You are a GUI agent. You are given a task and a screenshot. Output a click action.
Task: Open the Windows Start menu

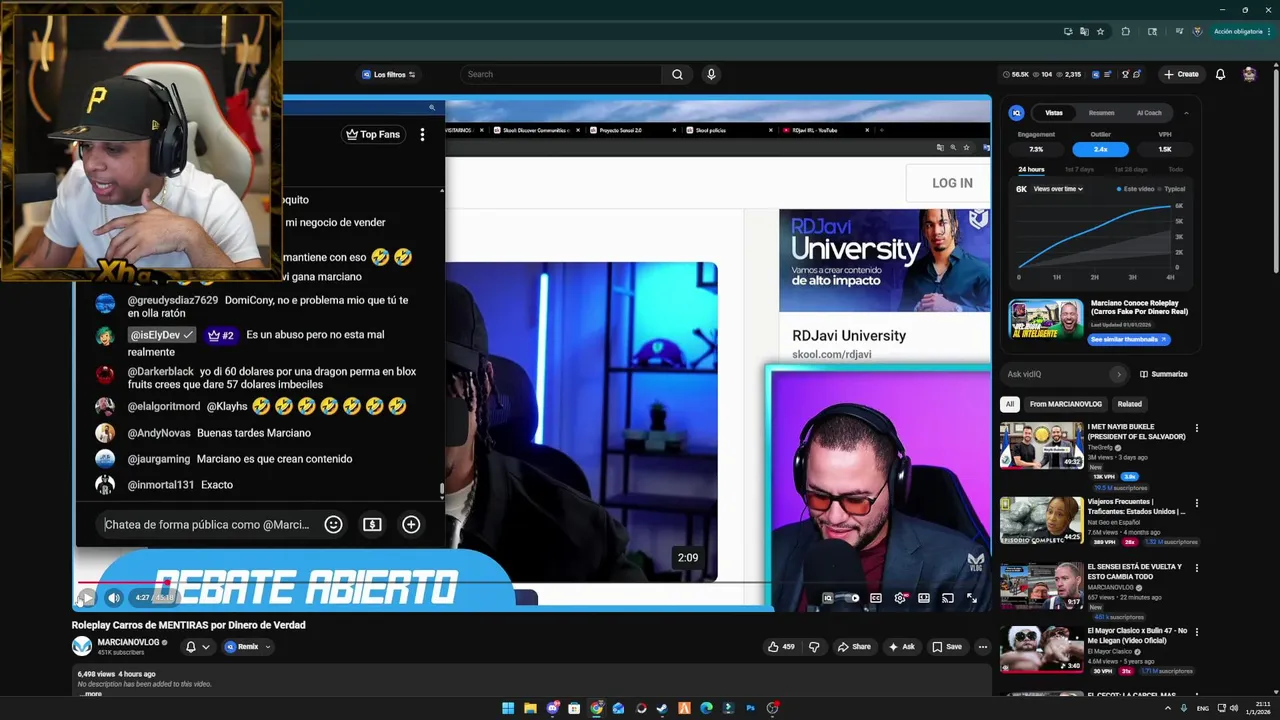coord(508,708)
